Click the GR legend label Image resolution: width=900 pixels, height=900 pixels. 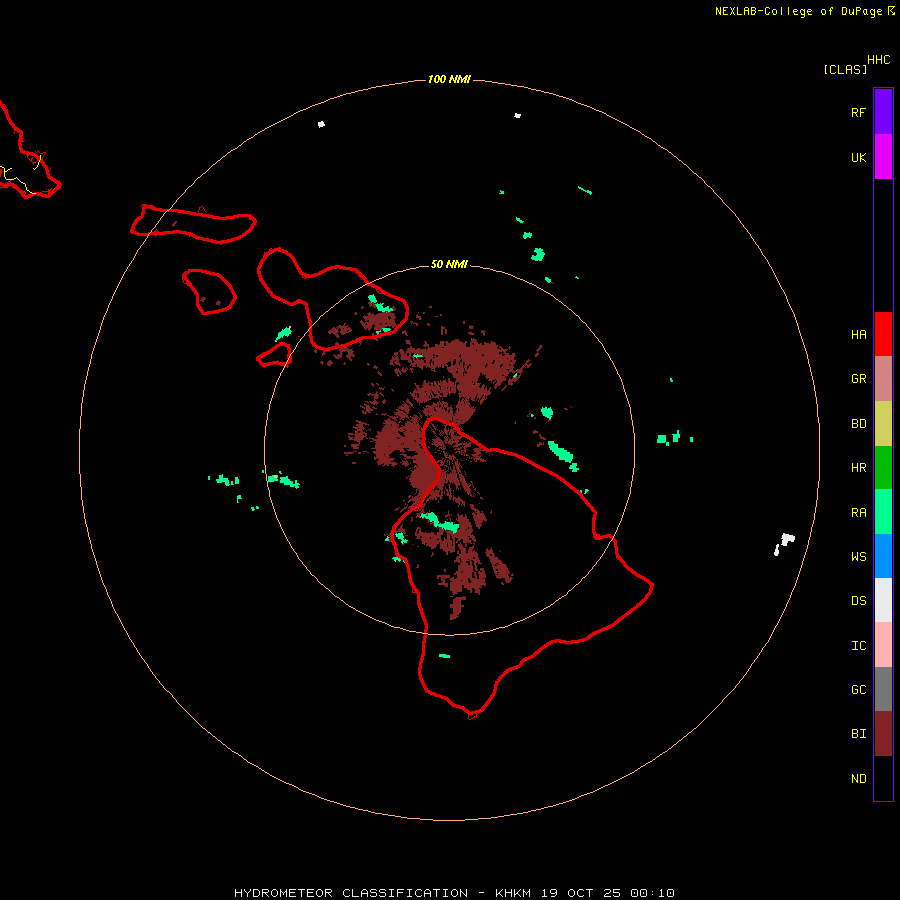tap(858, 379)
